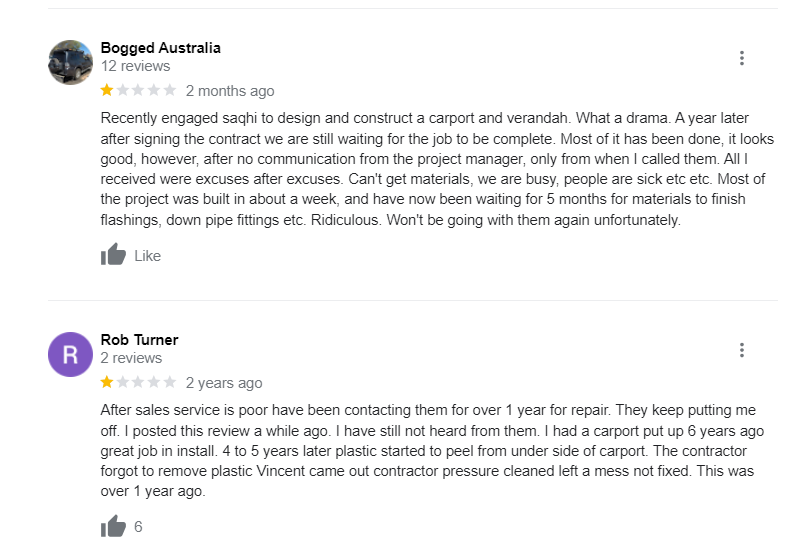Click the "2 reviews" text under Rob Turner
This screenshot has height=550, width=795.
(131, 358)
